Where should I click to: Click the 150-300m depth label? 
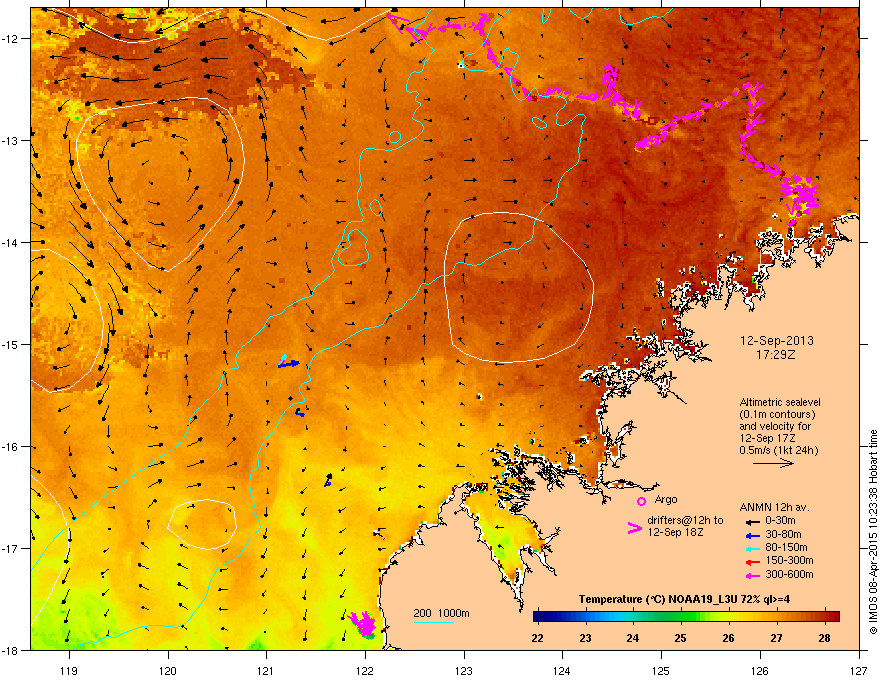click(789, 560)
